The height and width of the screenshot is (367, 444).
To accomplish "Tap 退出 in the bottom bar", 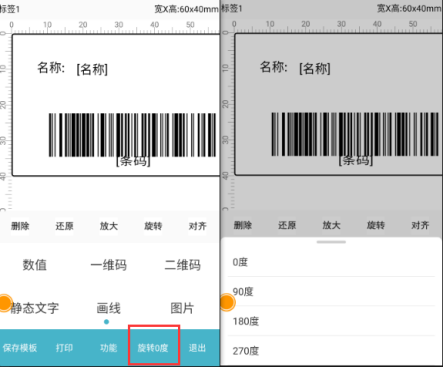I will pos(197,348).
